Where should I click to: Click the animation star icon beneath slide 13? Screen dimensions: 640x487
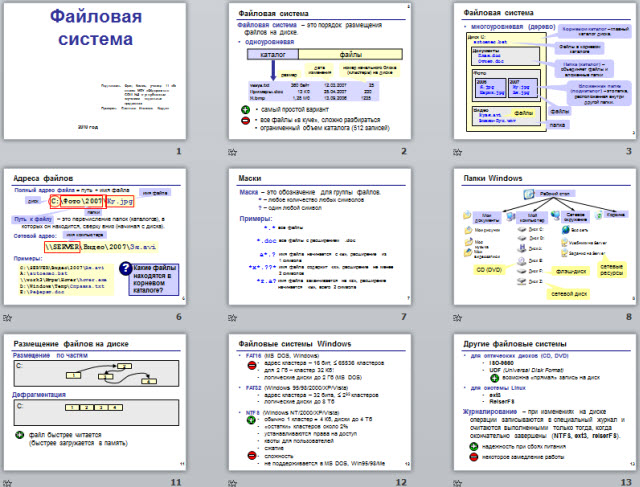point(456,483)
